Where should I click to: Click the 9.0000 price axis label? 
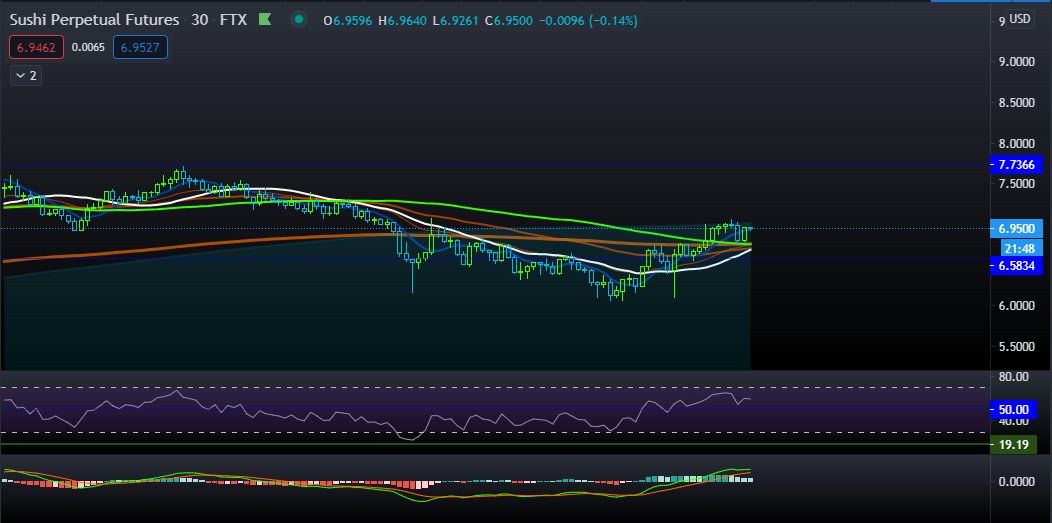(x=1017, y=62)
